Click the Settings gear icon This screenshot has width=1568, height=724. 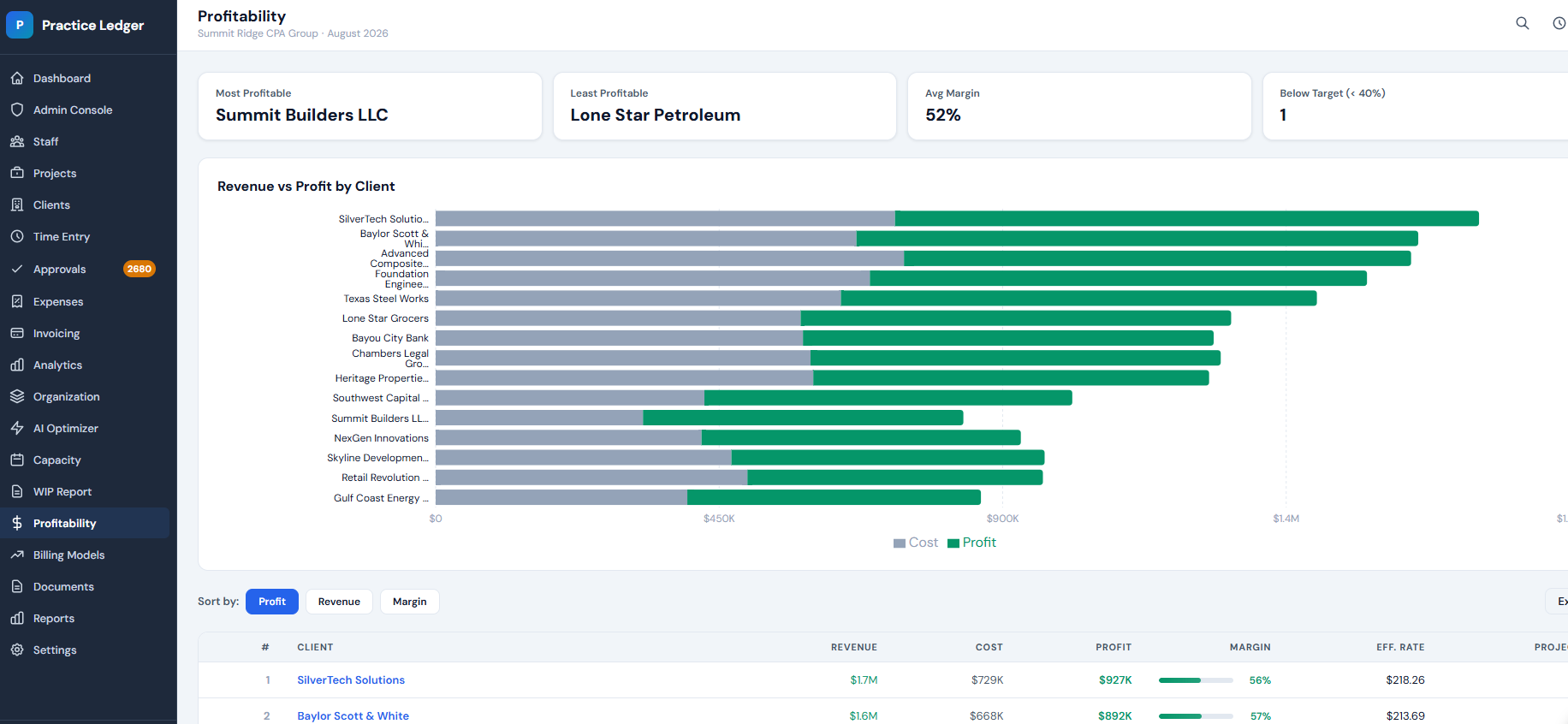[x=17, y=650]
